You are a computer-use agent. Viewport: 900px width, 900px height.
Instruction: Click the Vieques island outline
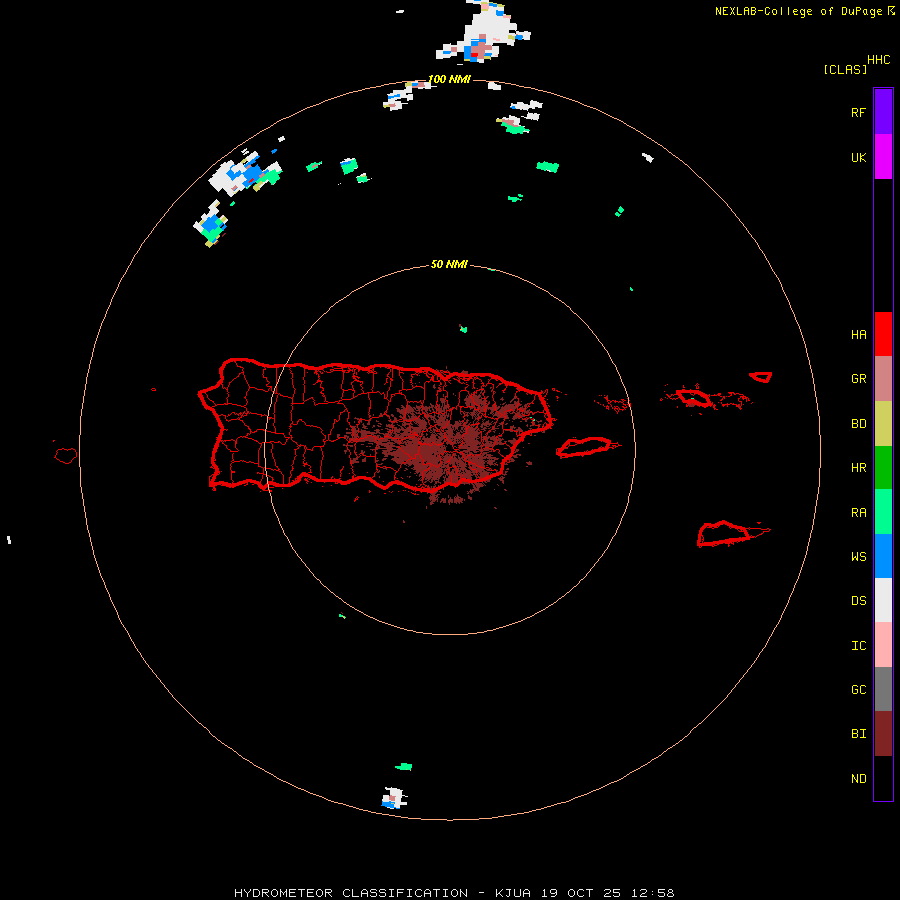pyautogui.click(x=583, y=447)
